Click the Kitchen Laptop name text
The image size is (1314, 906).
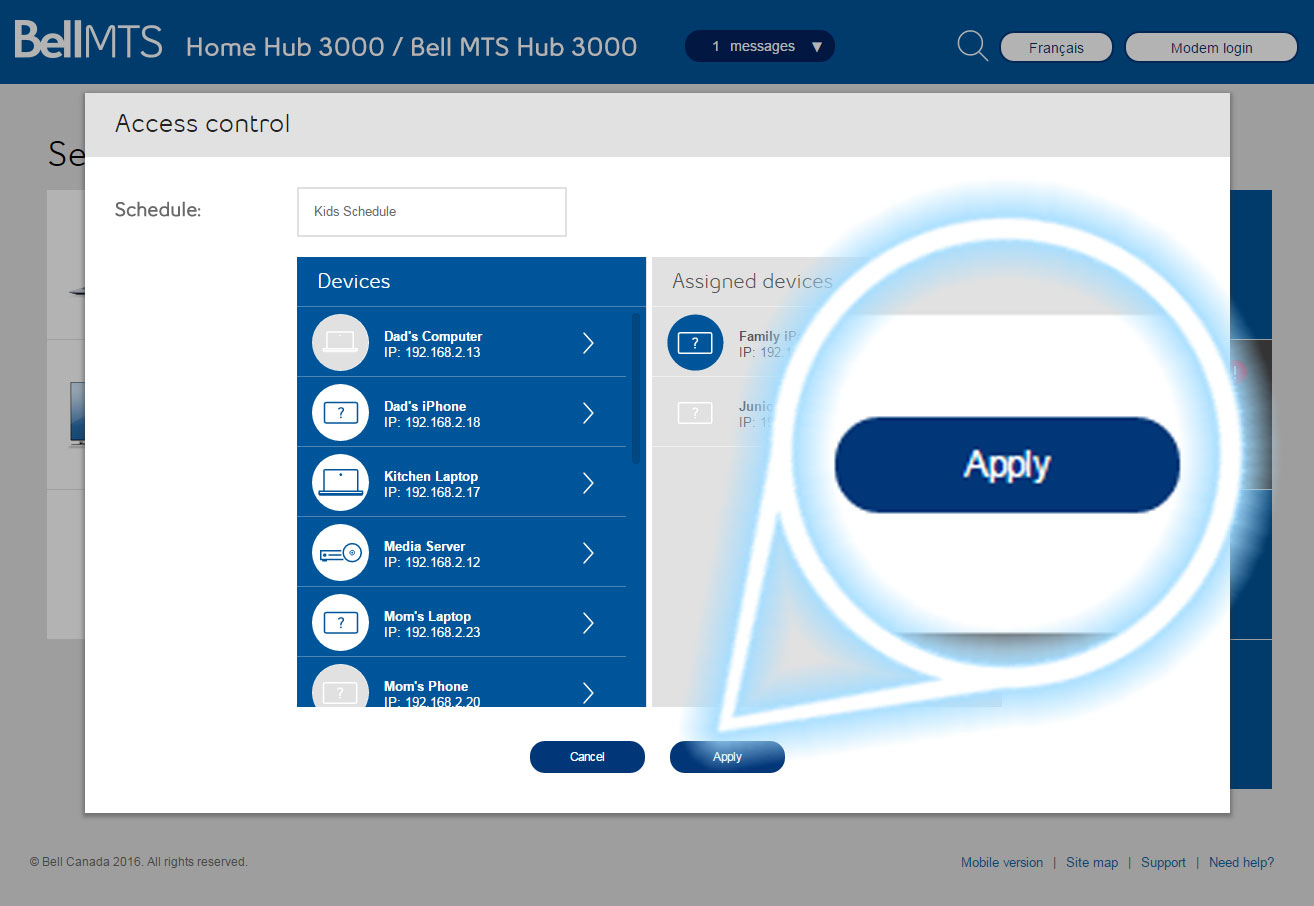click(431, 476)
